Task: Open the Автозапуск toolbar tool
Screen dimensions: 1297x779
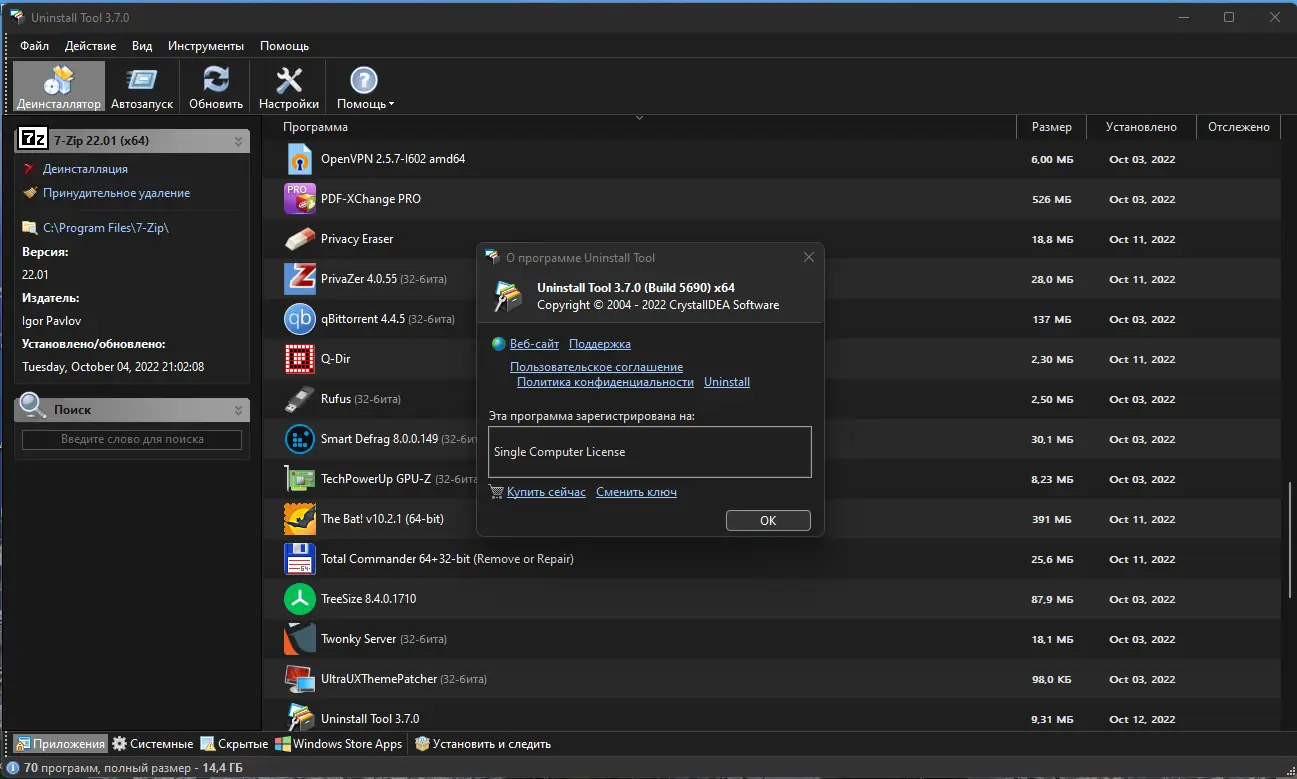Action: click(x=142, y=87)
